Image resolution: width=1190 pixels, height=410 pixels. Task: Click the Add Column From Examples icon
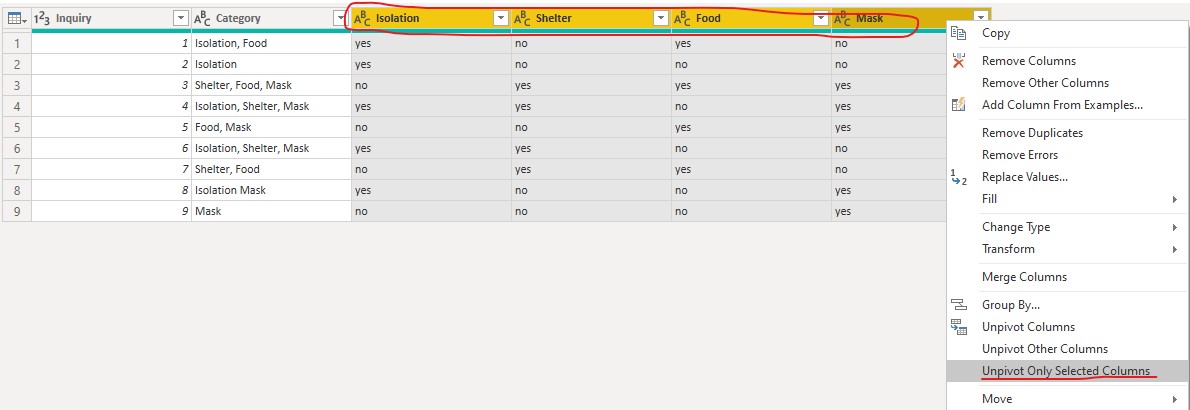point(959,105)
